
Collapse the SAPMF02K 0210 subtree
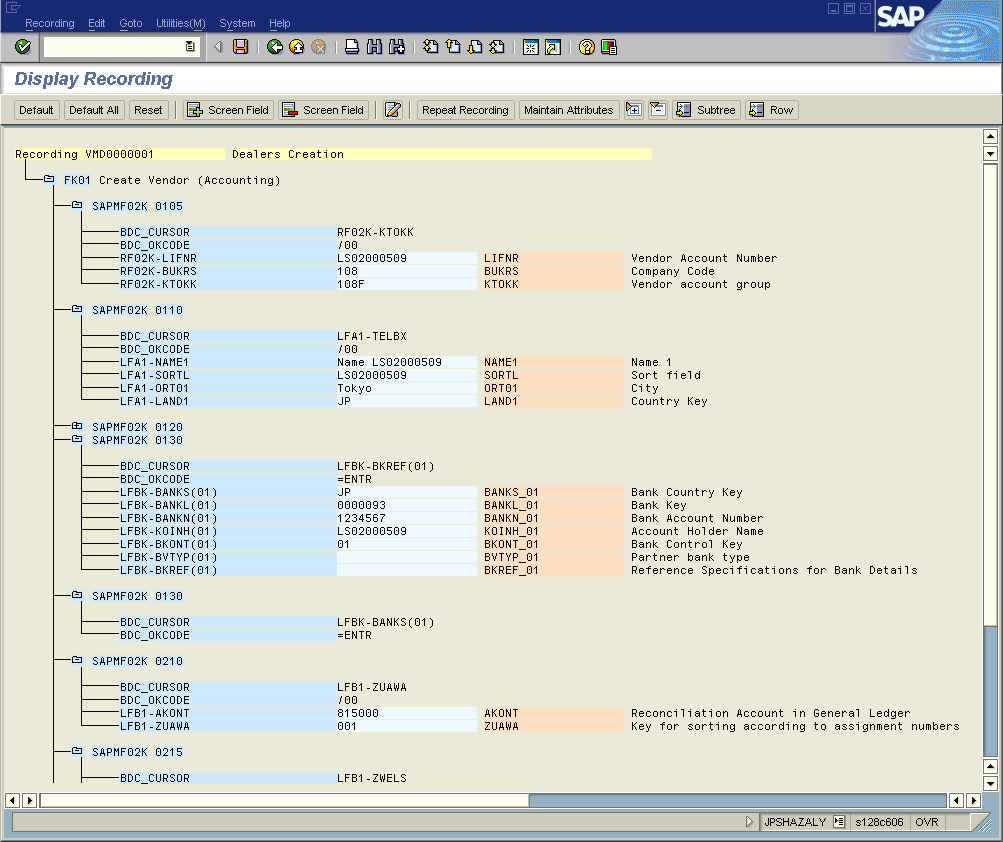[77, 661]
